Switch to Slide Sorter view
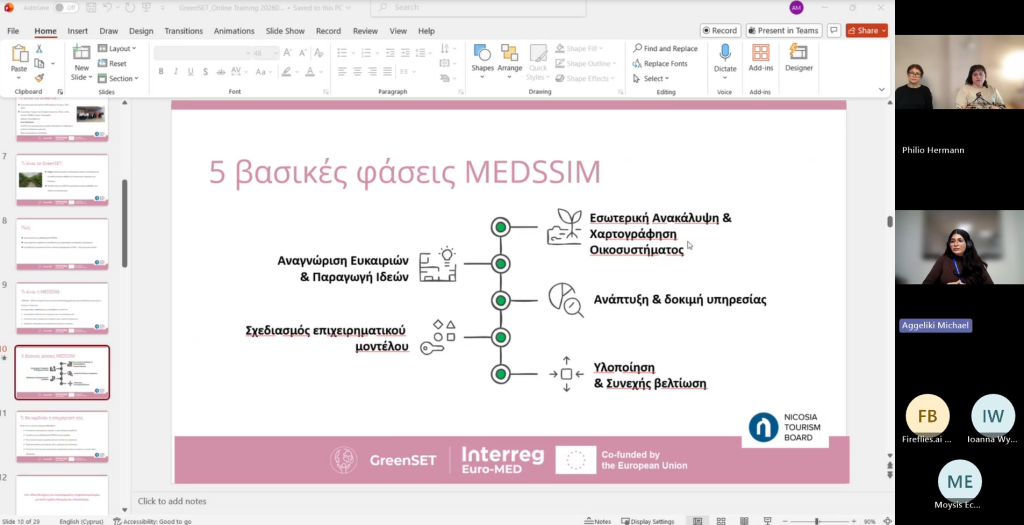Viewport: 1024px width, 525px height. (x=720, y=521)
